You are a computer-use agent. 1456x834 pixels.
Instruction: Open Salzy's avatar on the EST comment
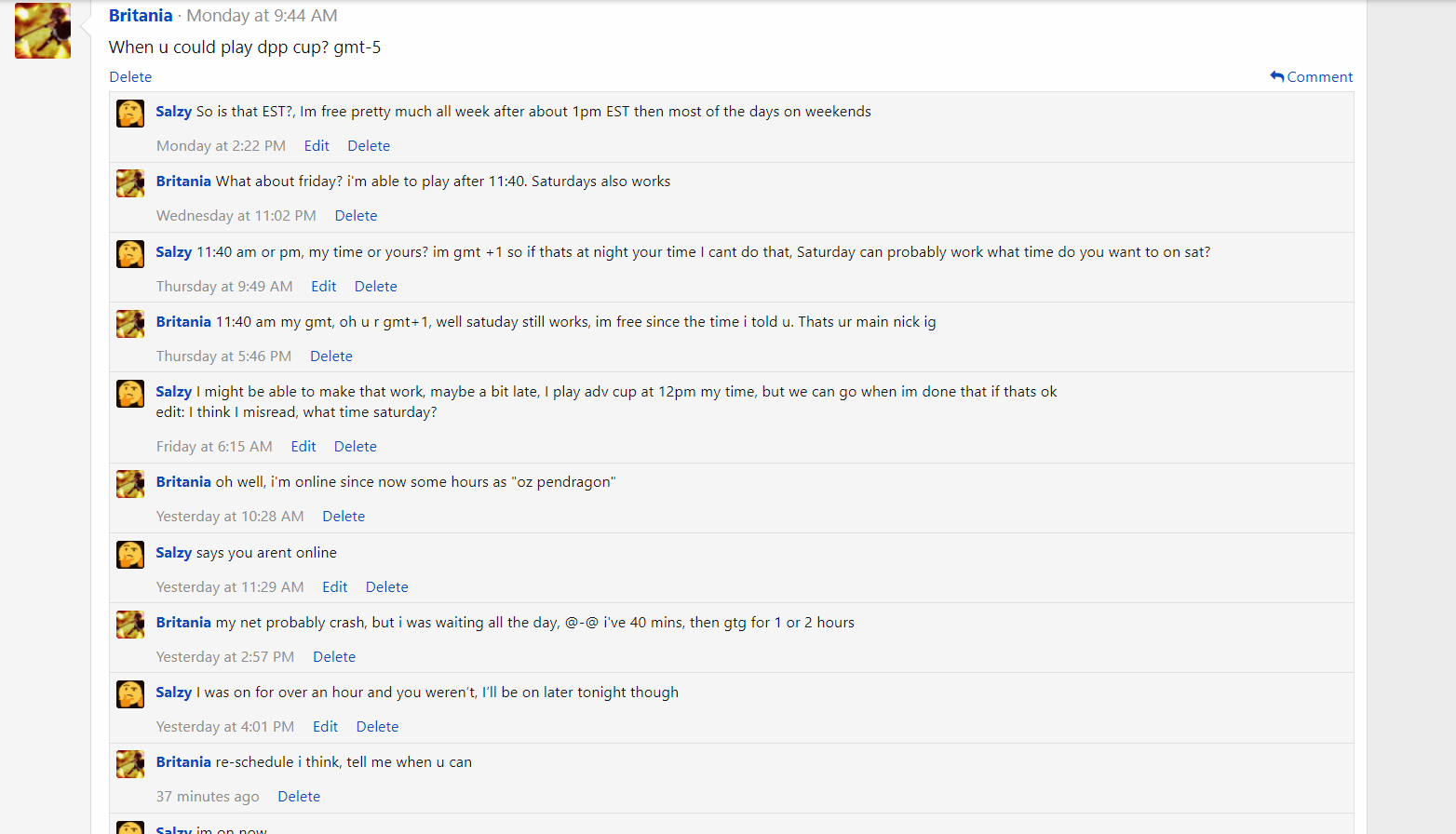130,114
